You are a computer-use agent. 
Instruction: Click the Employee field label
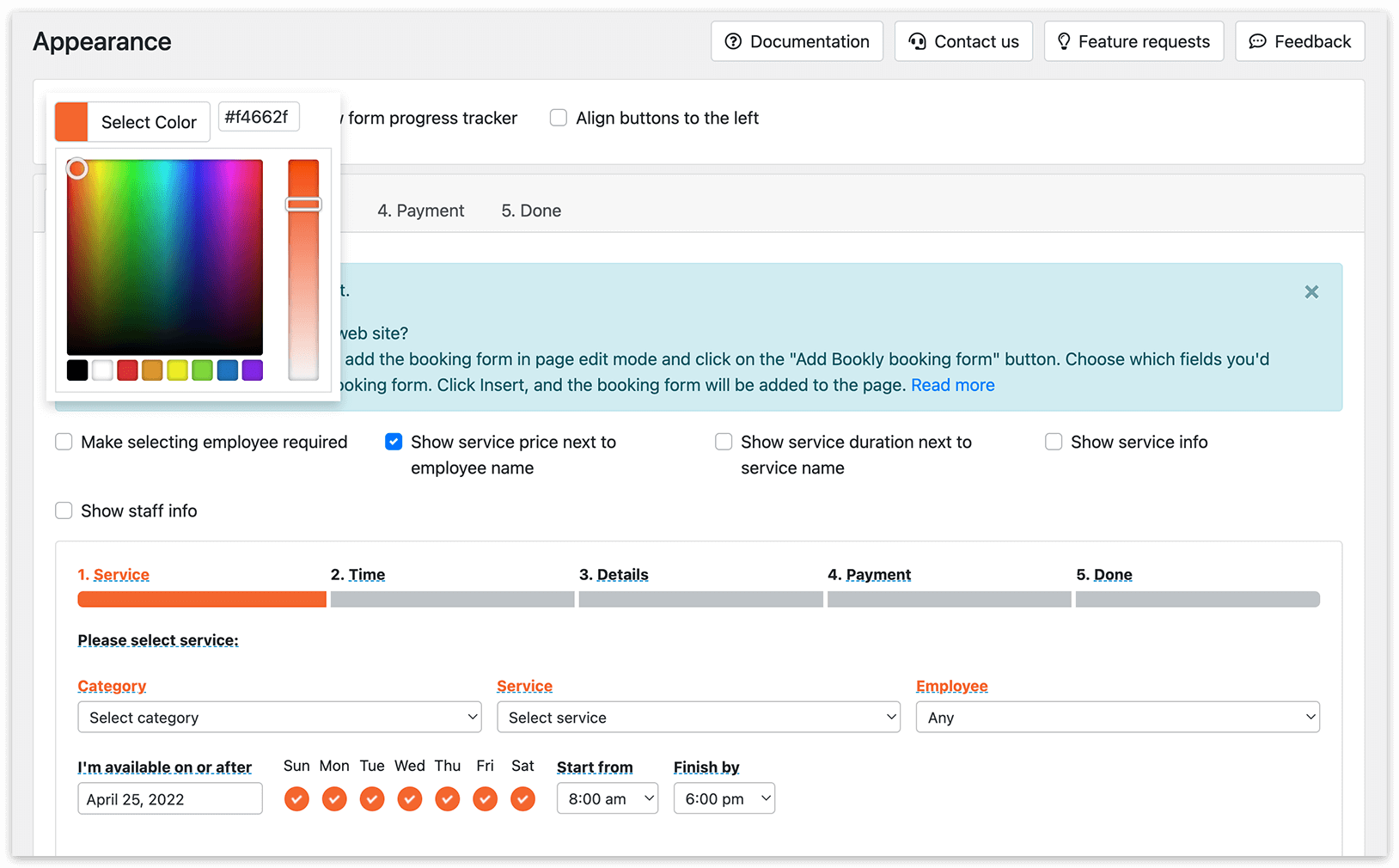[952, 686]
